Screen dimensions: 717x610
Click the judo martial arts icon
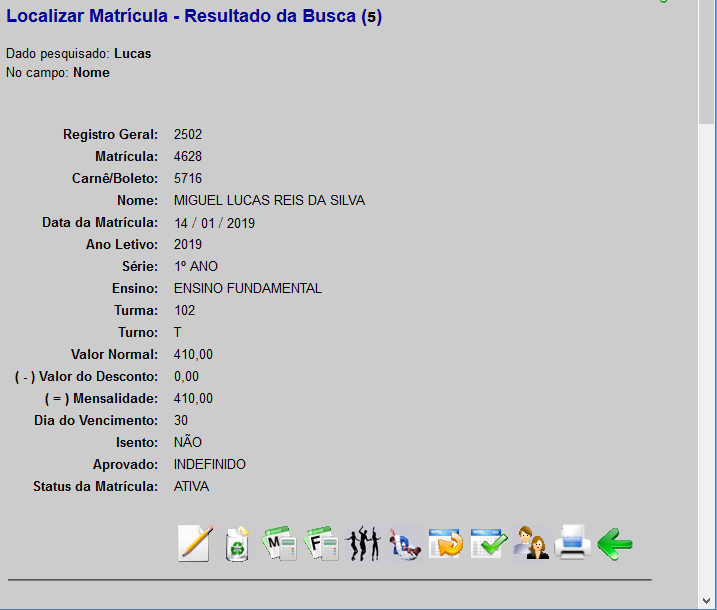(x=404, y=543)
